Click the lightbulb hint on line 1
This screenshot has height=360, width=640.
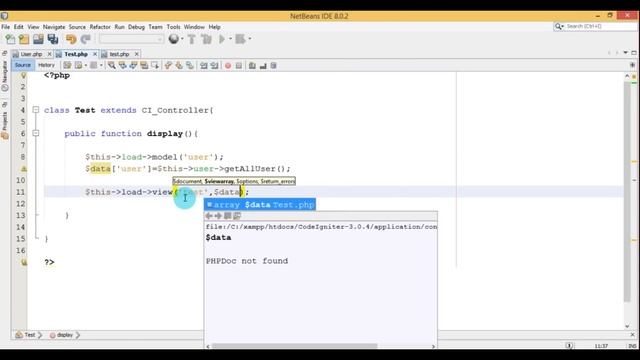point(23,76)
